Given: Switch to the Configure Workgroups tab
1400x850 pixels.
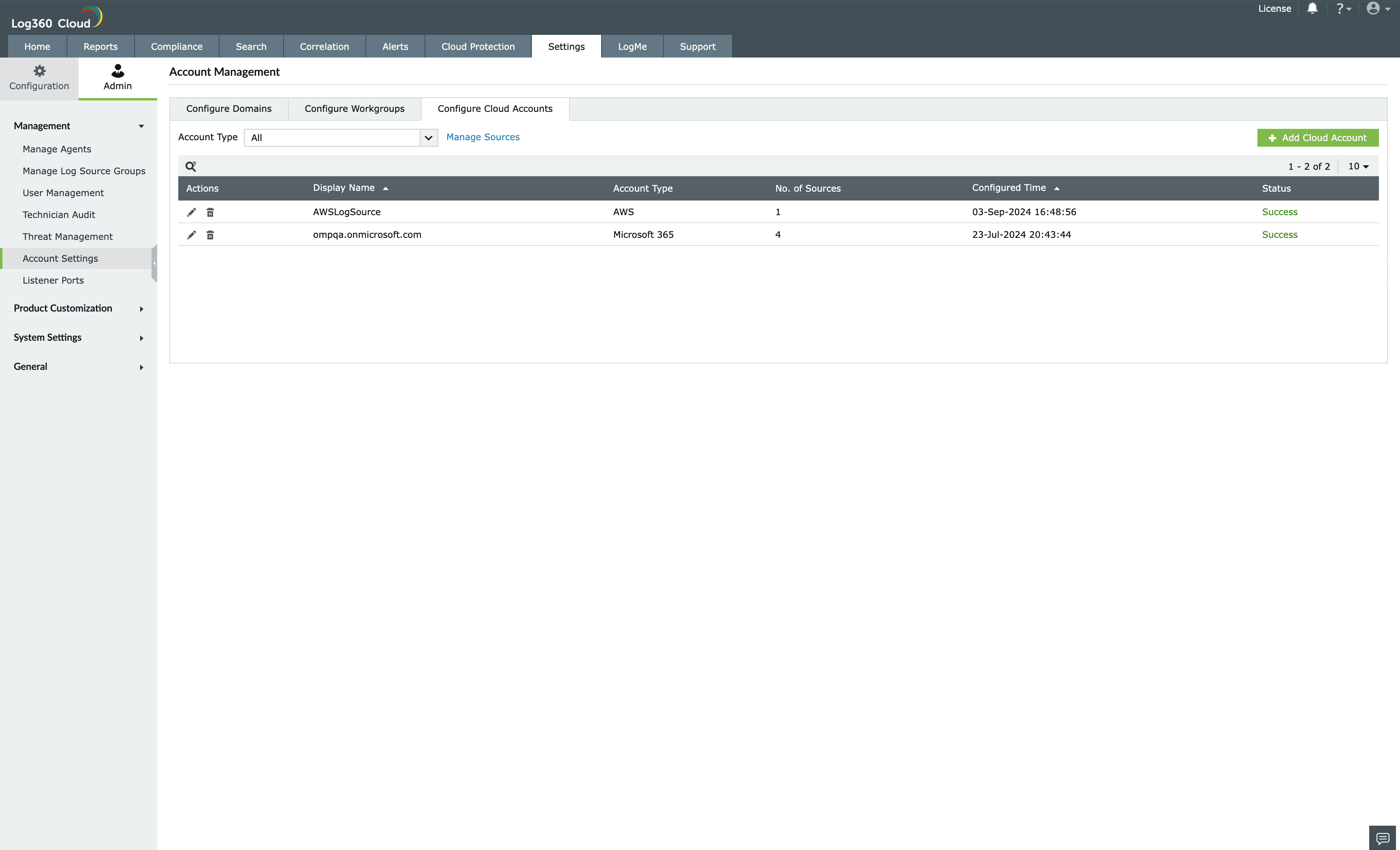Looking at the screenshot, I should (354, 109).
